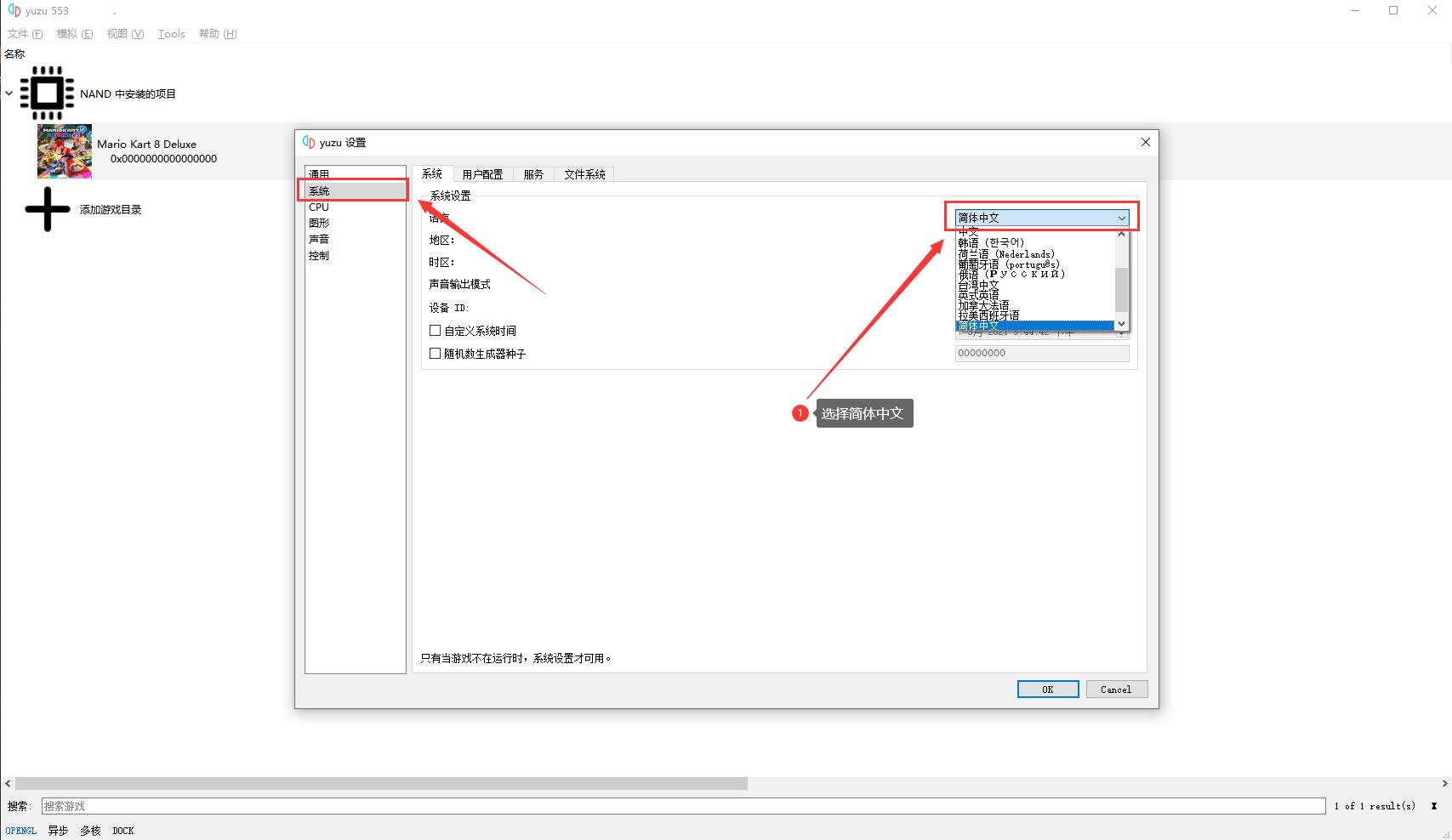Click the game ID 0x0000000000000000 text
The height and width of the screenshot is (840, 1452).
(x=163, y=158)
